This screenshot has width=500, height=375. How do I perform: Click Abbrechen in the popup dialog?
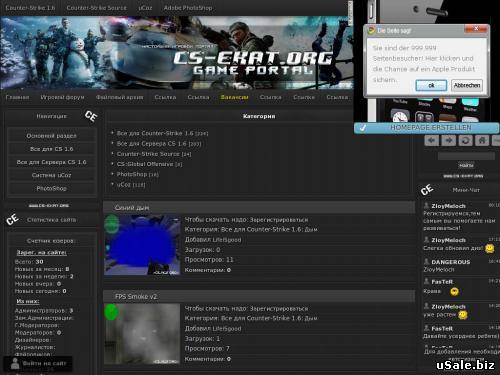click(x=467, y=85)
